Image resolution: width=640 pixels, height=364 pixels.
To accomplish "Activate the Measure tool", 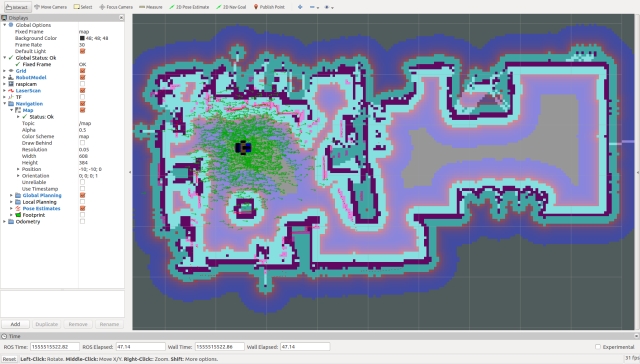I will pyautogui.click(x=151, y=7).
